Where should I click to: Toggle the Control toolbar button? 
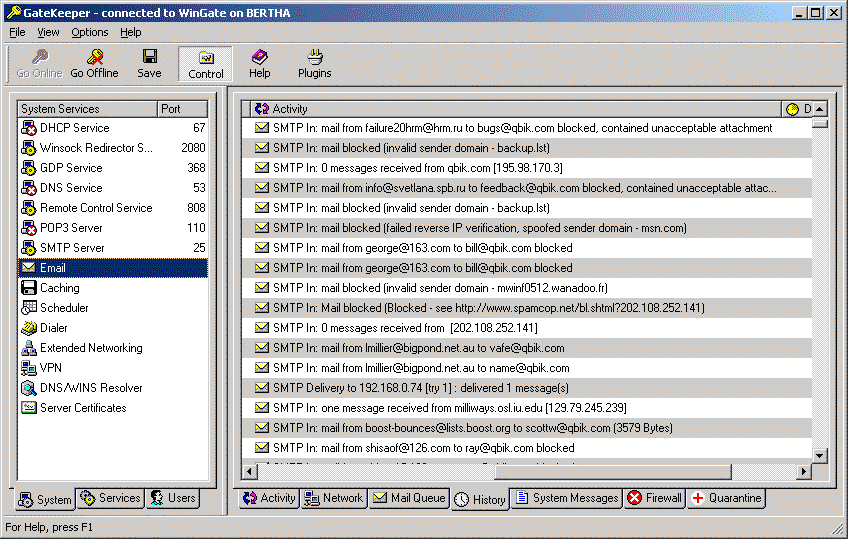point(206,64)
